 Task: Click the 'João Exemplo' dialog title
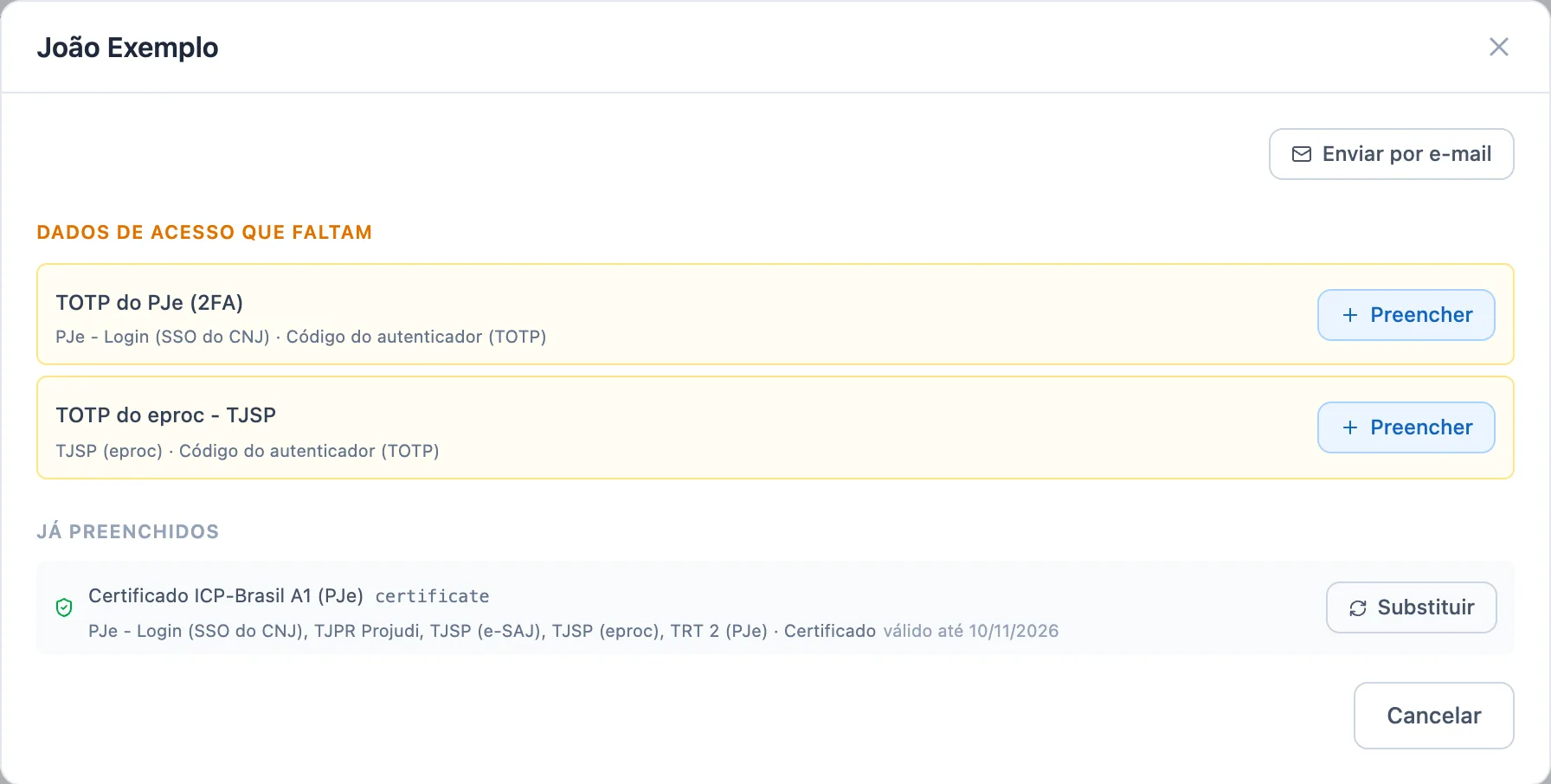click(x=128, y=48)
